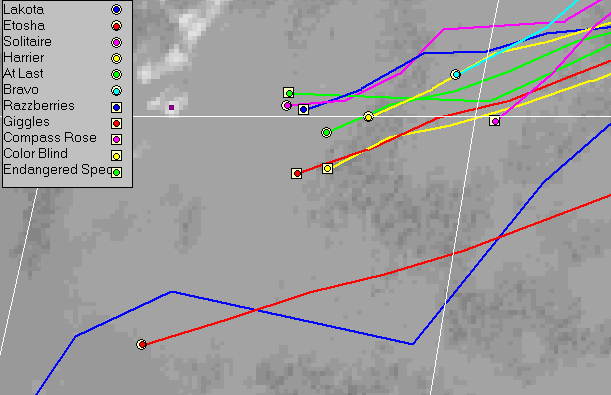Click Endangered Species' green square legend icon
The height and width of the screenshot is (395, 611).
tap(116, 172)
